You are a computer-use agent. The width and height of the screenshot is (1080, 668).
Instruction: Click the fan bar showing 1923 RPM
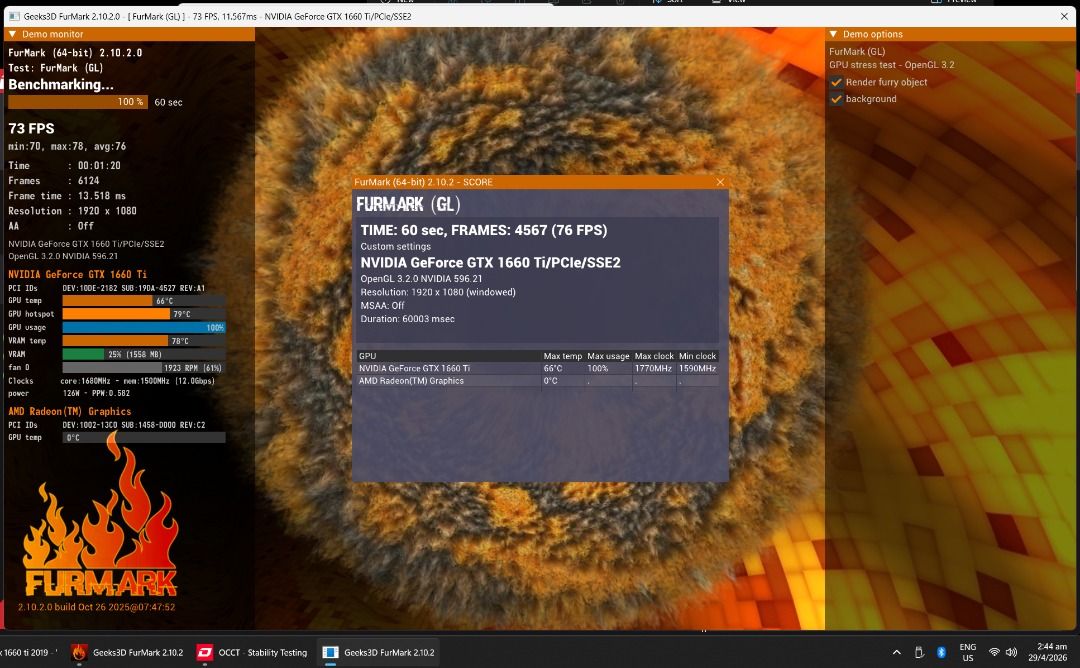[143, 368]
